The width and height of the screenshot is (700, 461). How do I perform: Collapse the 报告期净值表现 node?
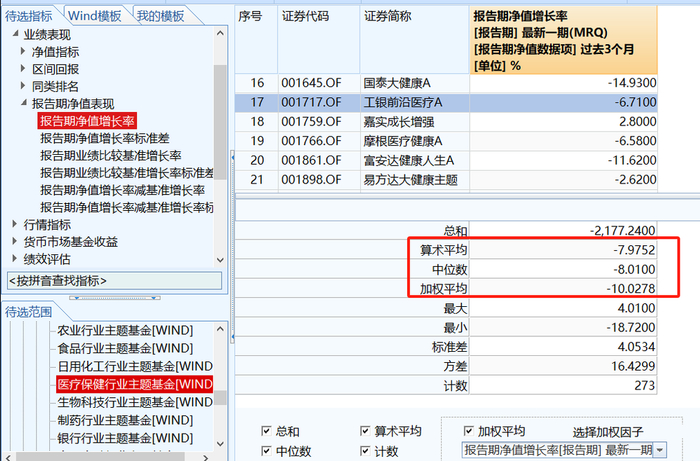tap(24, 103)
